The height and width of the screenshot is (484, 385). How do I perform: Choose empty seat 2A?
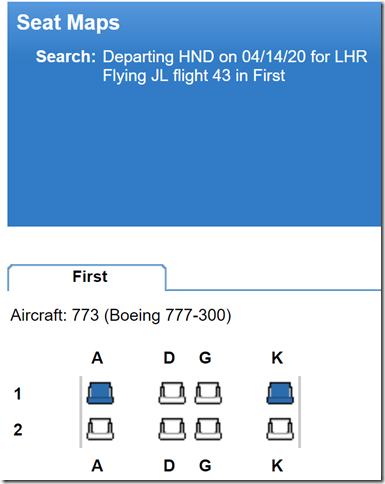tap(100, 429)
